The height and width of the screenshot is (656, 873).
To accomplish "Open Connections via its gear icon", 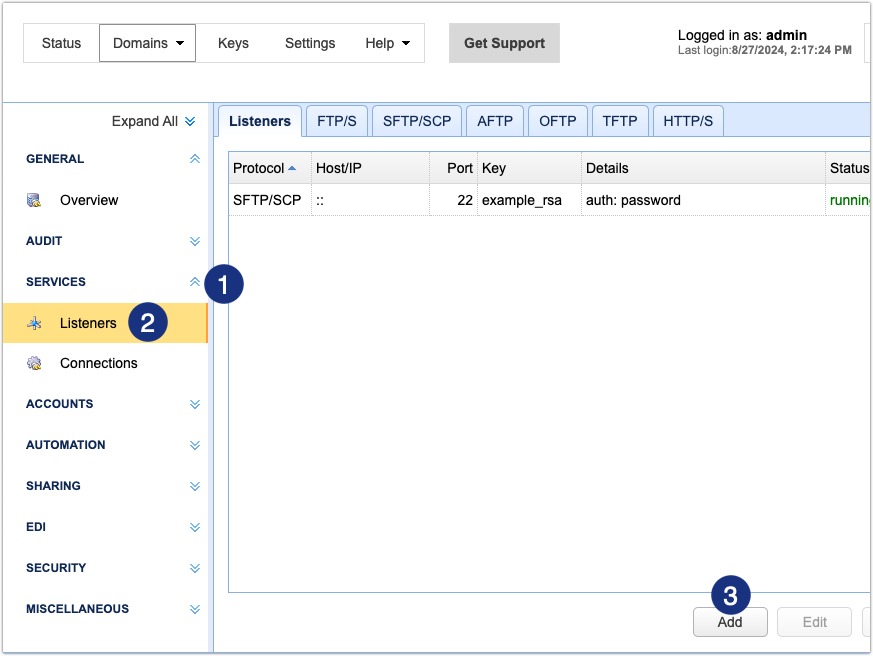I will (34, 363).
